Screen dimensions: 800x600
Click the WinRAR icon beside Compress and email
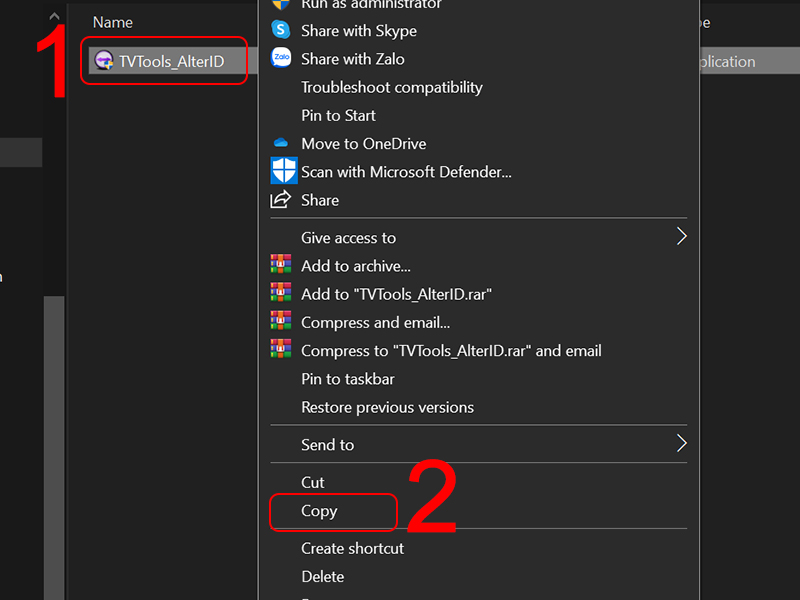pyautogui.click(x=283, y=323)
